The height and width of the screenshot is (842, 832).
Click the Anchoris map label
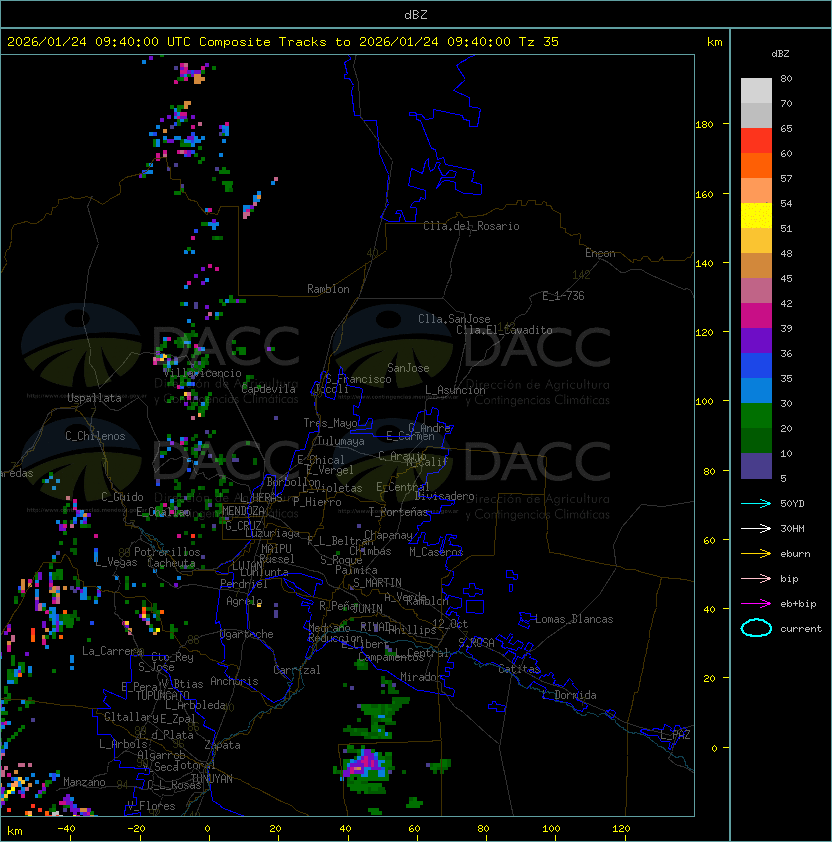click(x=234, y=681)
